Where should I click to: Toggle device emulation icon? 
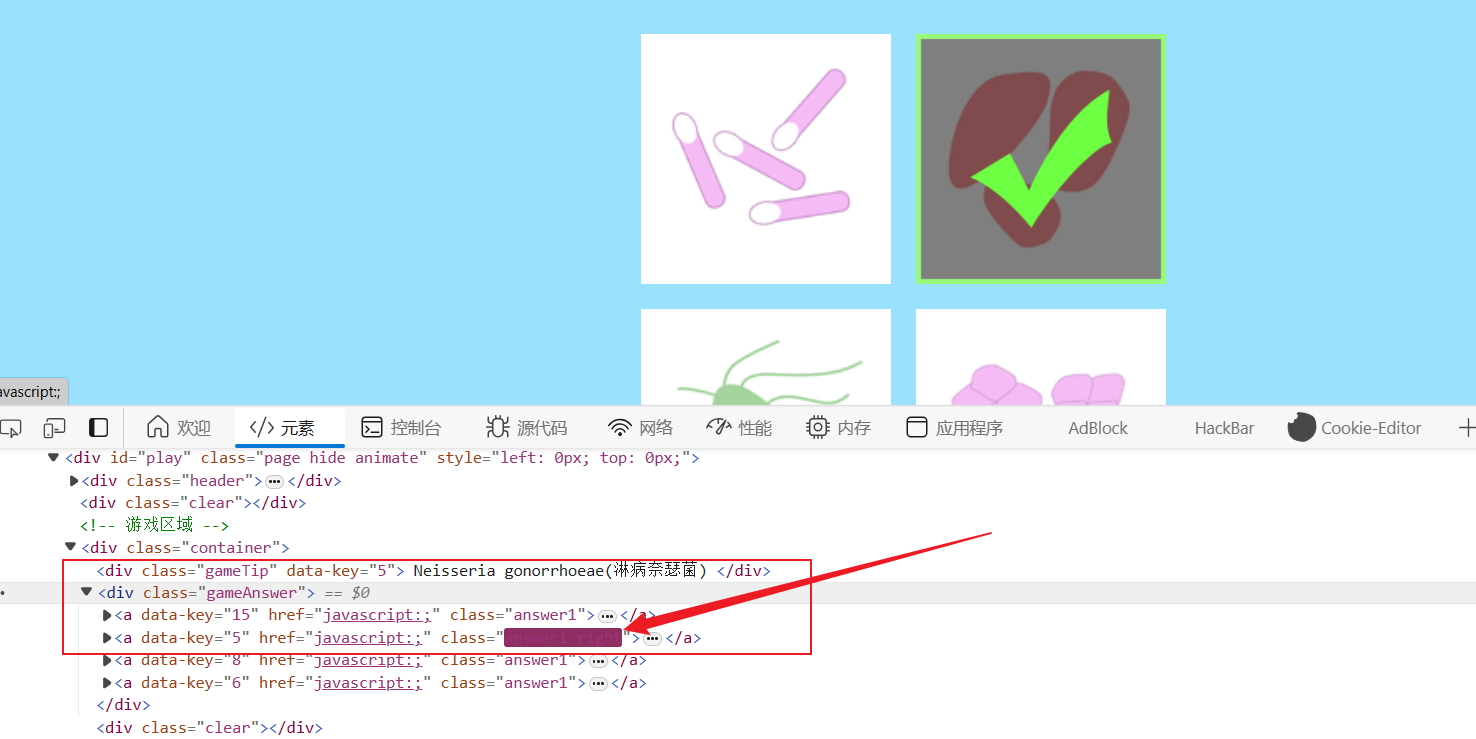click(55, 428)
